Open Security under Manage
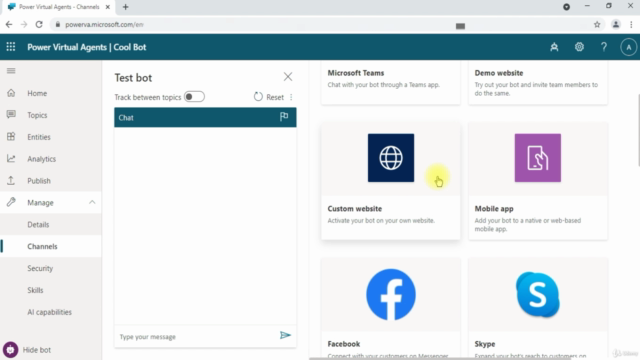Screen dimensions: 640x360 coord(40,268)
